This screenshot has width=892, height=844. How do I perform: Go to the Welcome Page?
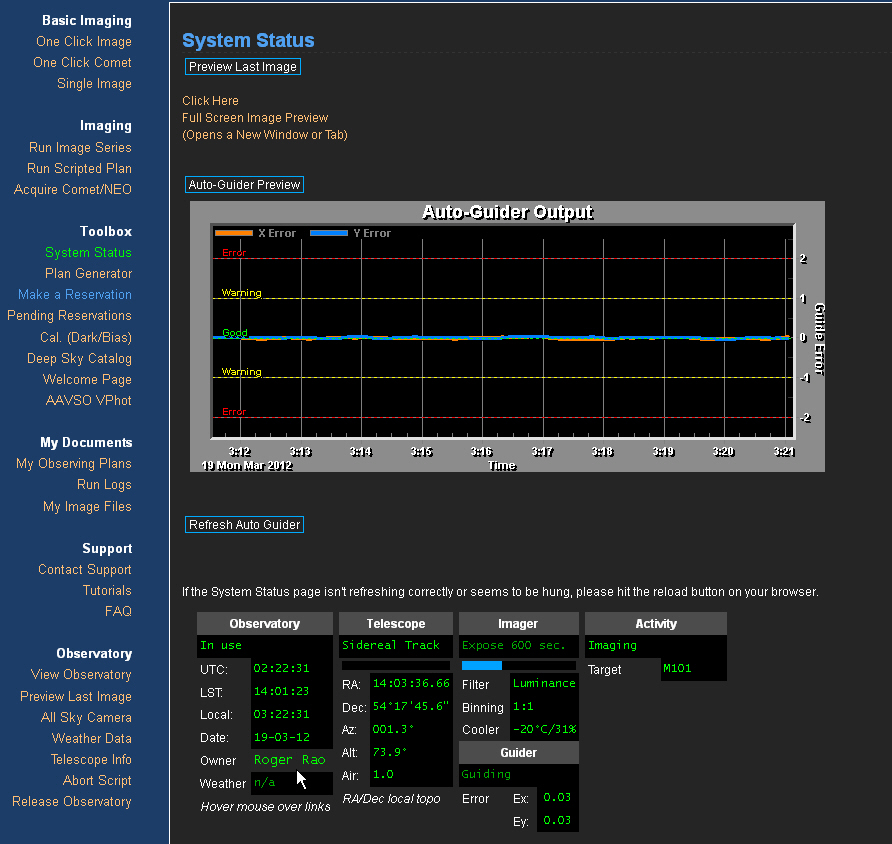click(87, 379)
